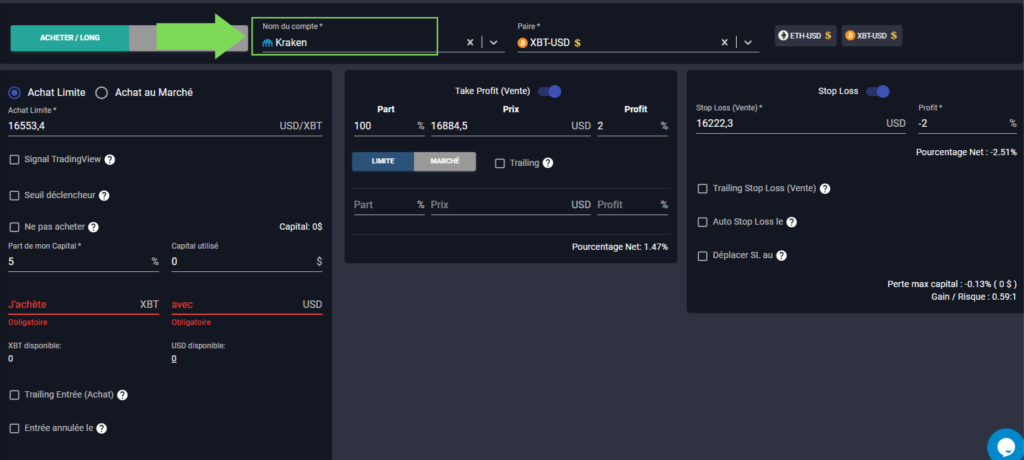
Task: Click help icon next to Trailing Entrée (Achat)
Action: [x=122, y=395]
